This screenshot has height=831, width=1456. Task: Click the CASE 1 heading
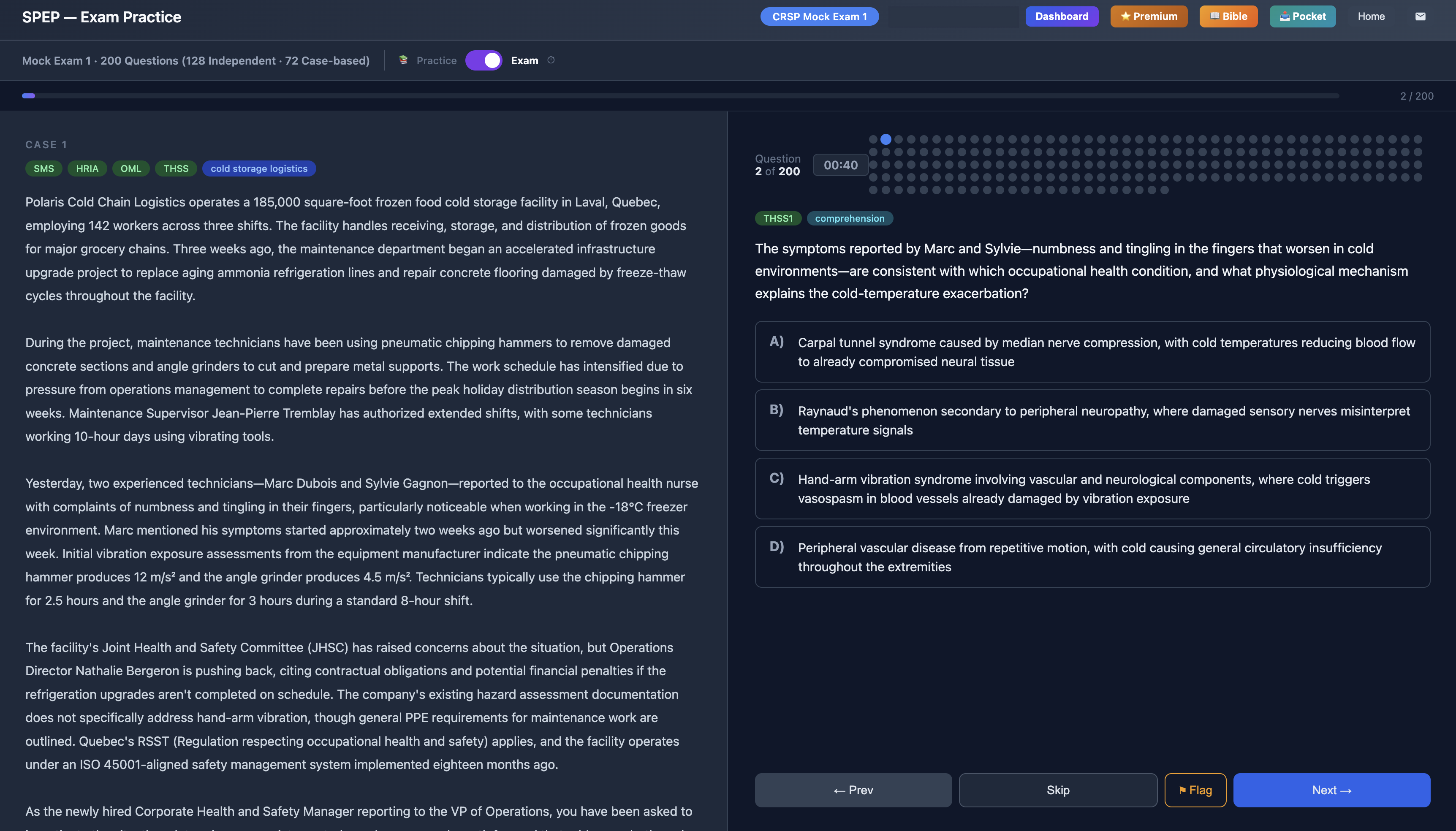coord(46,145)
